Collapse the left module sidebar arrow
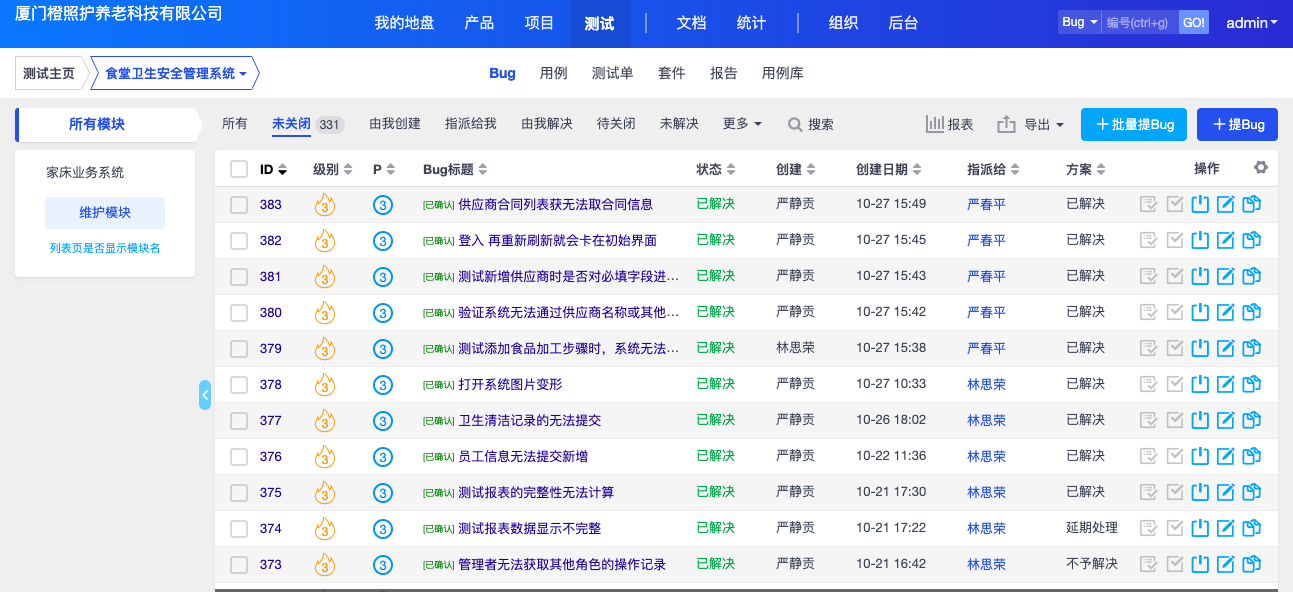This screenshot has width=1293, height=592. [205, 395]
